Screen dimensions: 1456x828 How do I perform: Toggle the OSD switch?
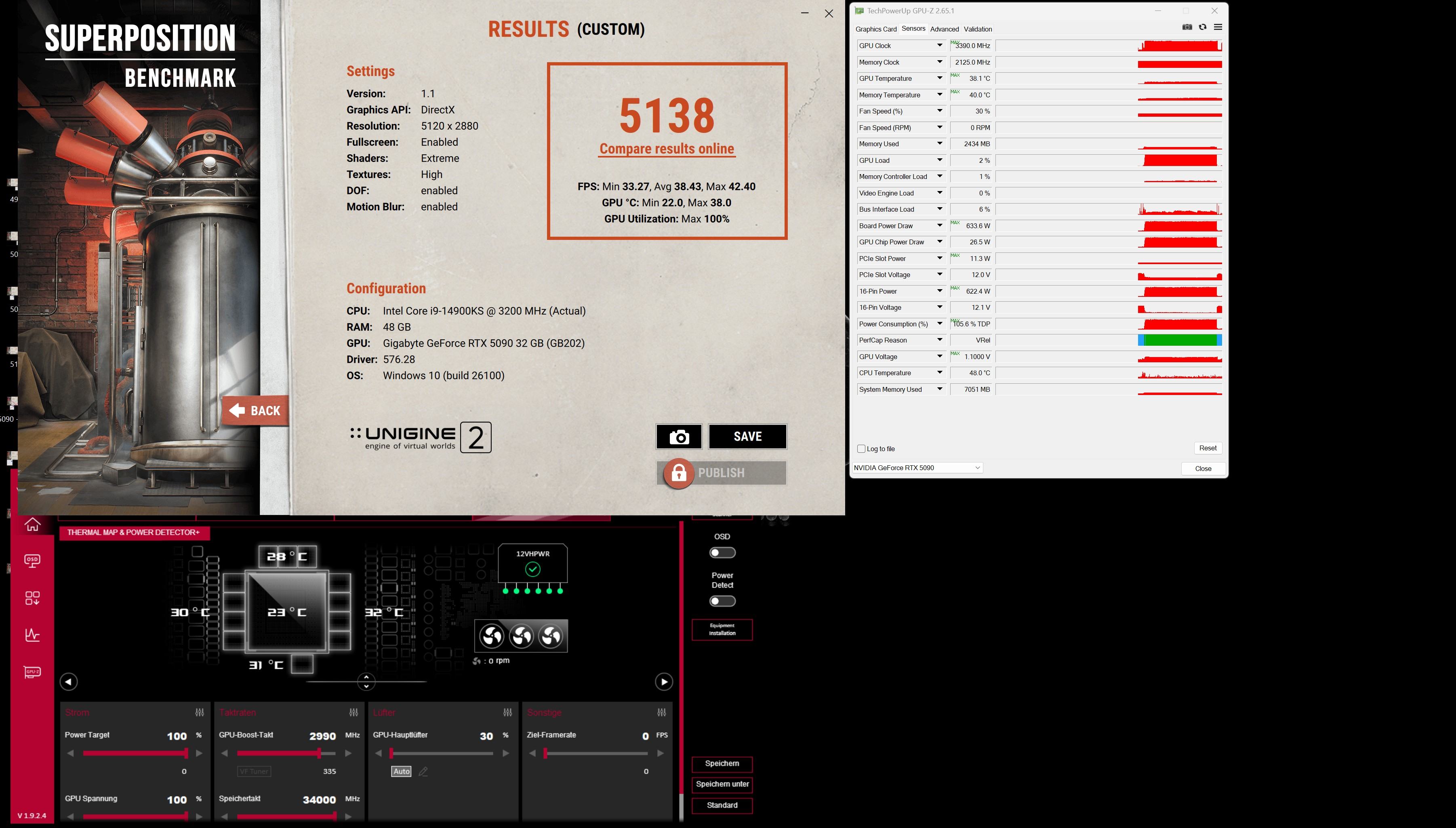(x=722, y=553)
